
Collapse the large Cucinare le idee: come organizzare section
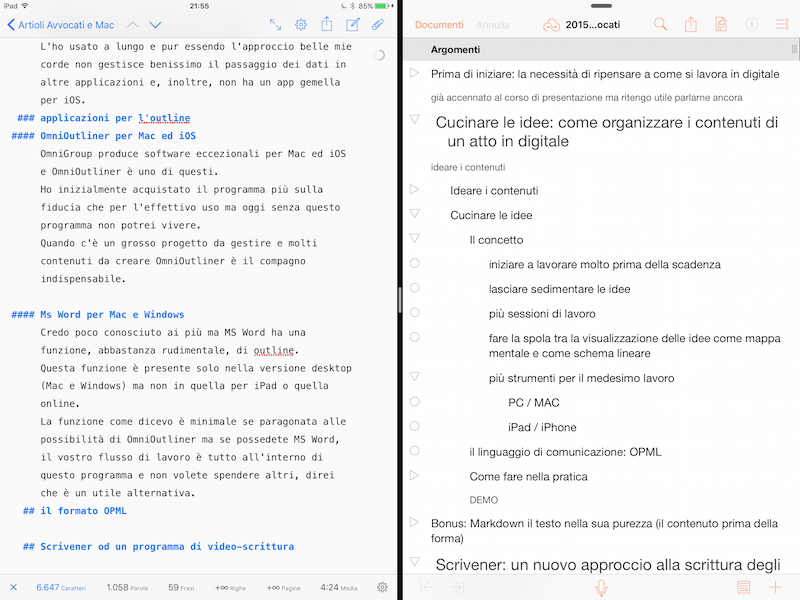coord(415,119)
